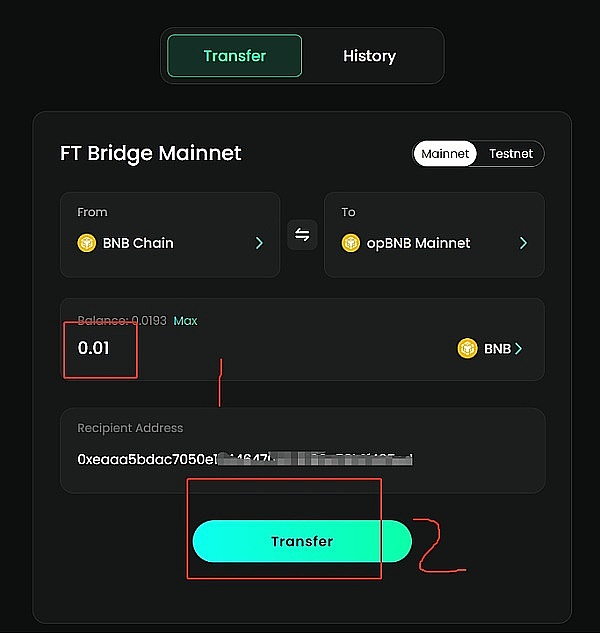This screenshot has width=600, height=635.
Task: Open the History tab
Action: 369,56
